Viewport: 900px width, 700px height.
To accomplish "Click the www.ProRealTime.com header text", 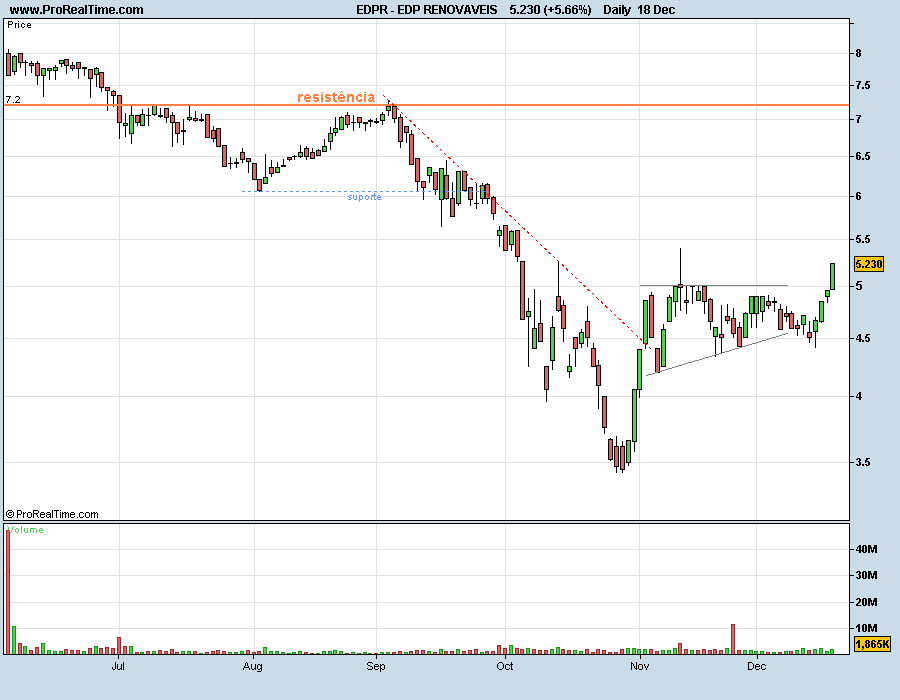I will [x=76, y=10].
